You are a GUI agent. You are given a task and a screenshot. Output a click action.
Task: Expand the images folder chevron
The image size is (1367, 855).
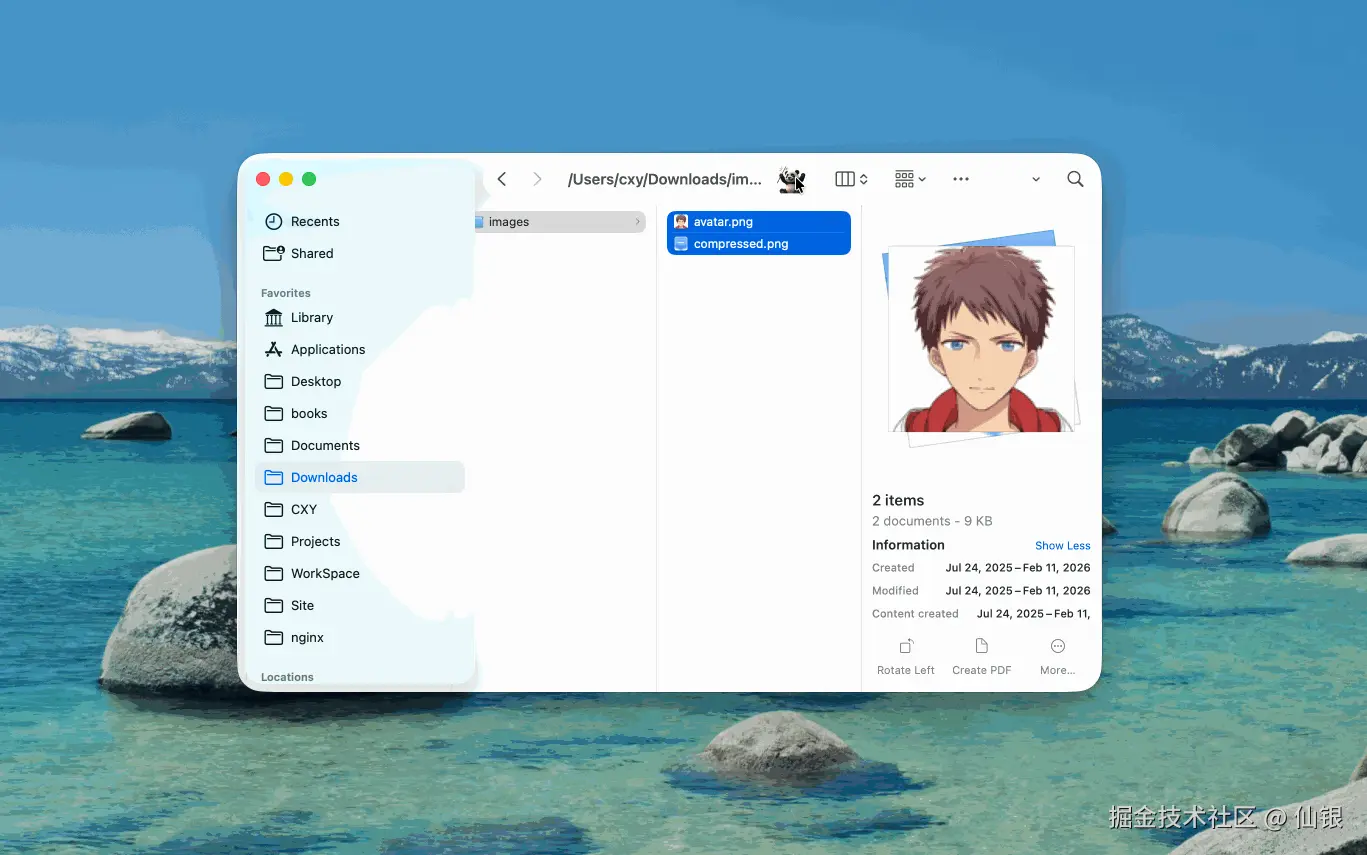tap(637, 221)
